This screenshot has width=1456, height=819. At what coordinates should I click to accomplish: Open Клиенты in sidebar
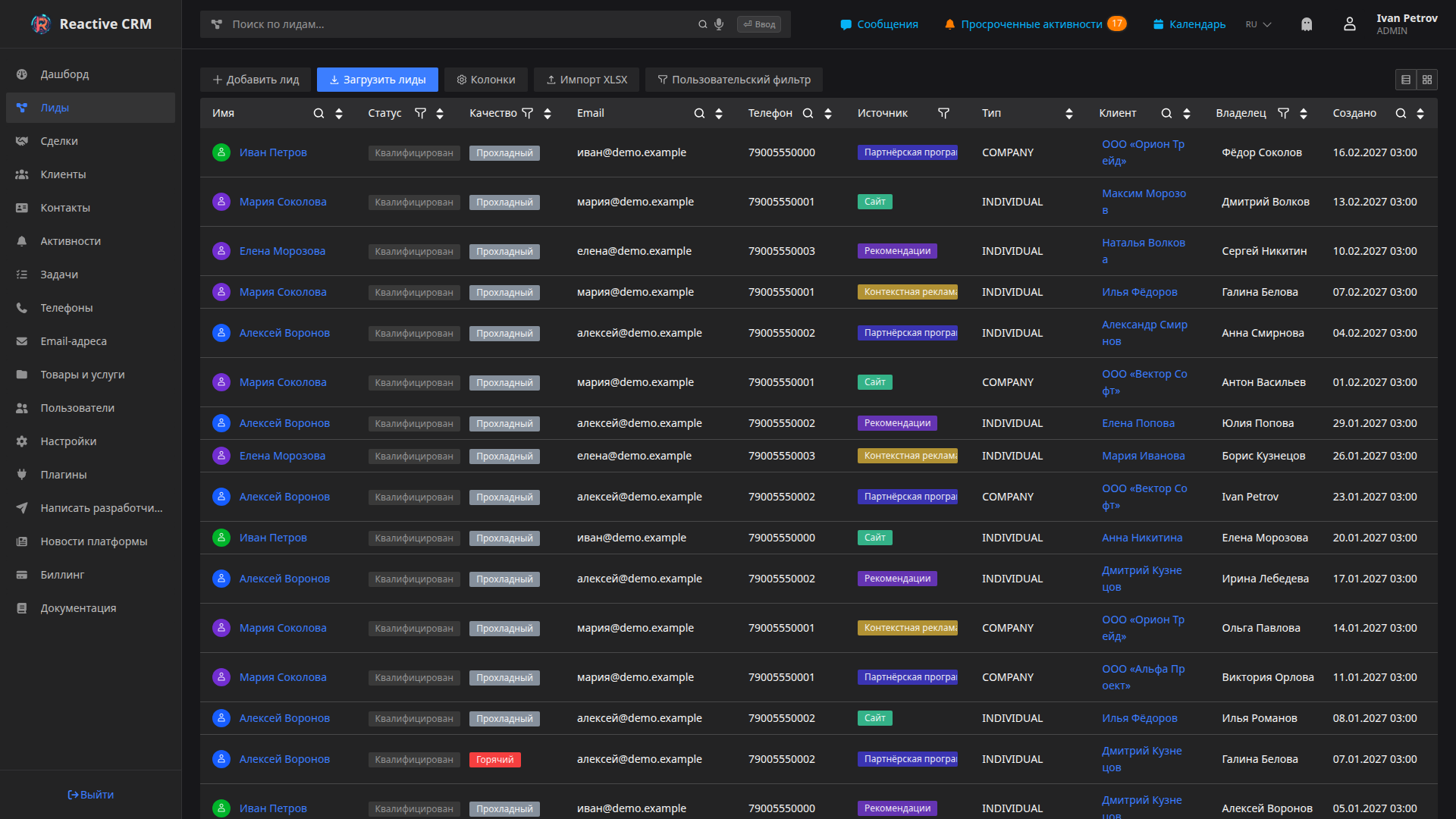90,174
